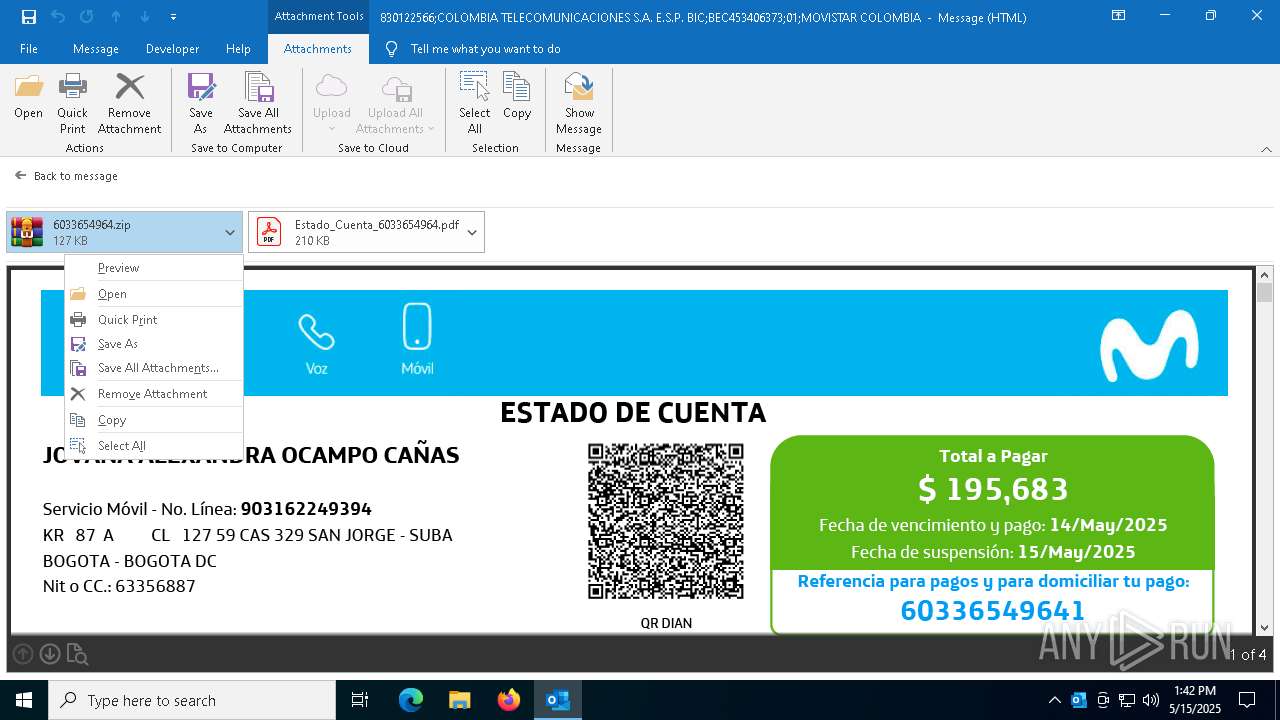Click payment reference 60336549641
Screen dimensions: 1280x720
click(x=992, y=610)
